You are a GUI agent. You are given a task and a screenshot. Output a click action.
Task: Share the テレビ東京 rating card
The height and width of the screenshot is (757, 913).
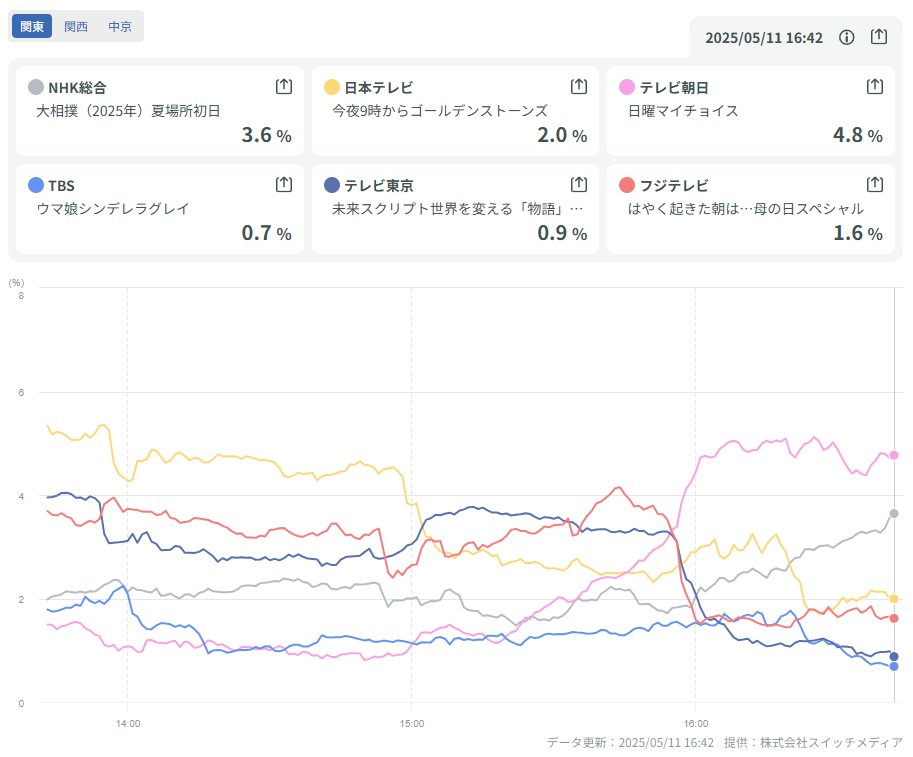579,184
